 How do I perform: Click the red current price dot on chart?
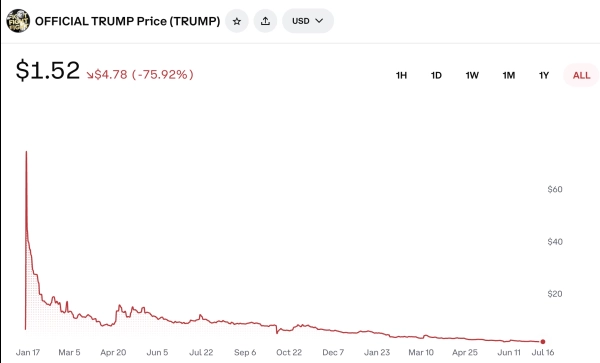[543, 342]
